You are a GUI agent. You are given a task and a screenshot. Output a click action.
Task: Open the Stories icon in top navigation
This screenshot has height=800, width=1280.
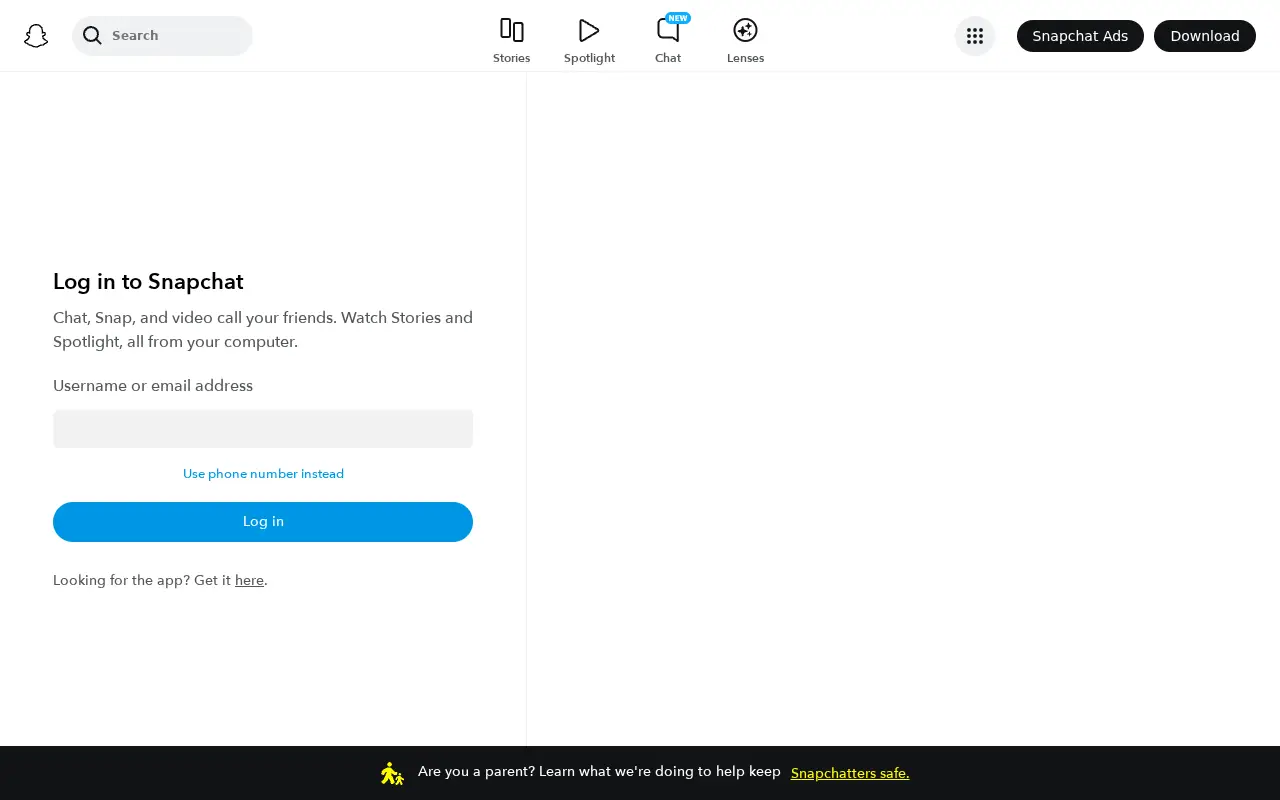coord(511,30)
